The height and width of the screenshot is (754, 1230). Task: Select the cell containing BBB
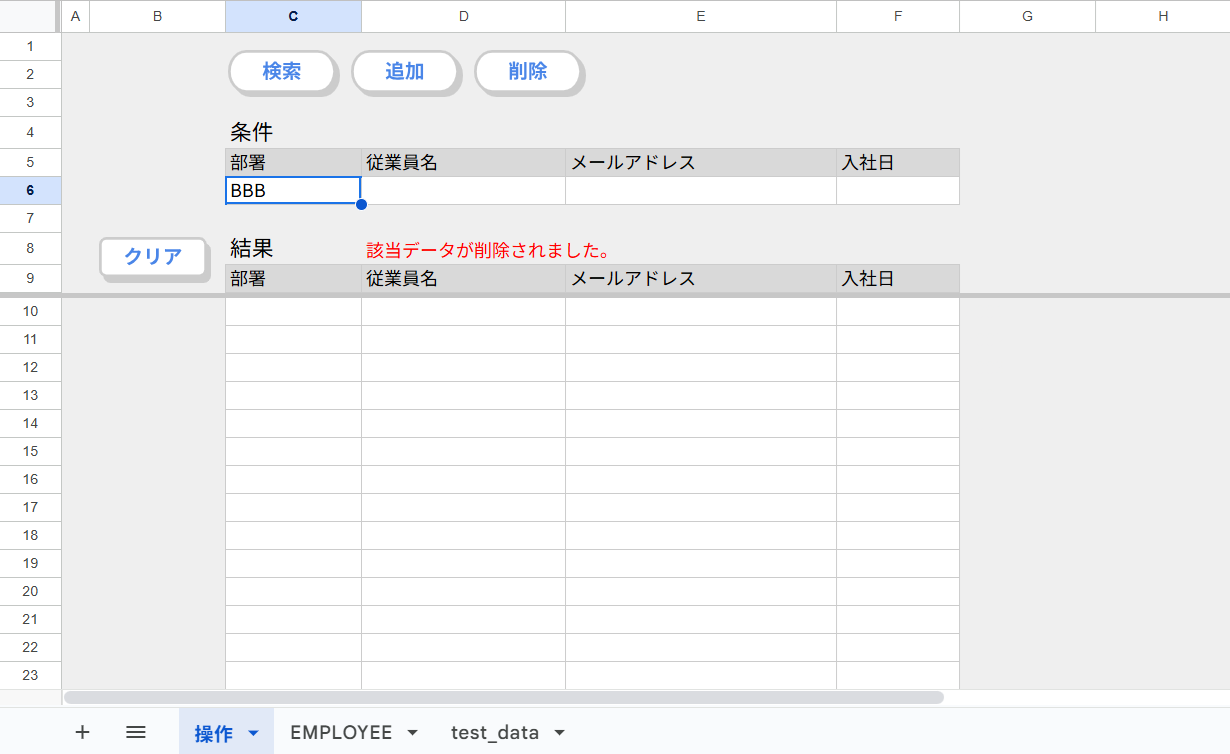pyautogui.click(x=292, y=190)
